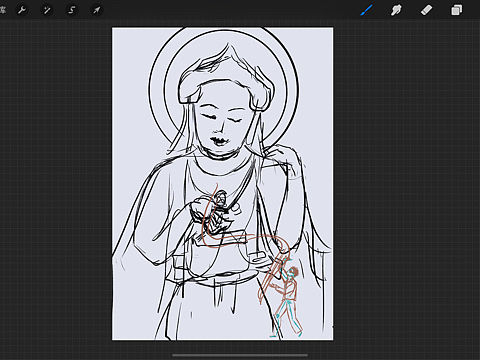The height and width of the screenshot is (360, 480).
Task: Open the Actions wrench menu
Action: point(22,10)
